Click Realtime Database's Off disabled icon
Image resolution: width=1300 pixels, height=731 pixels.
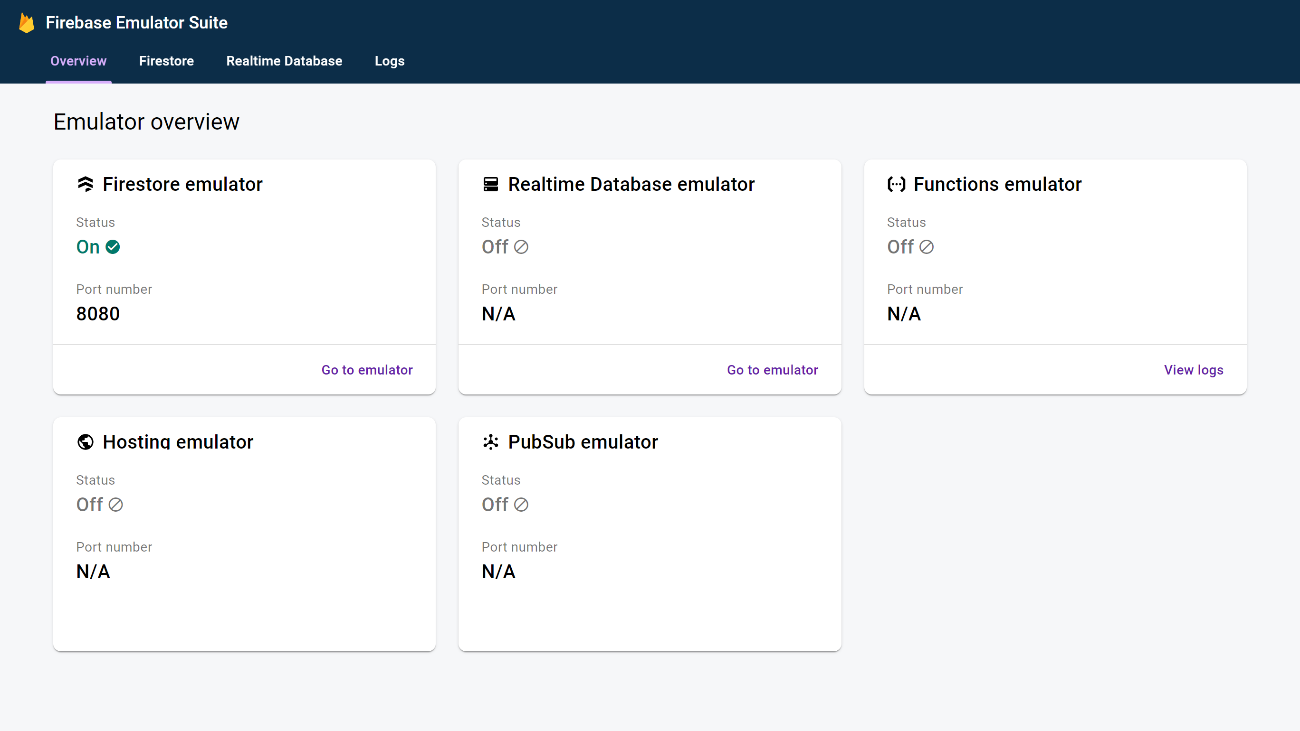[521, 247]
